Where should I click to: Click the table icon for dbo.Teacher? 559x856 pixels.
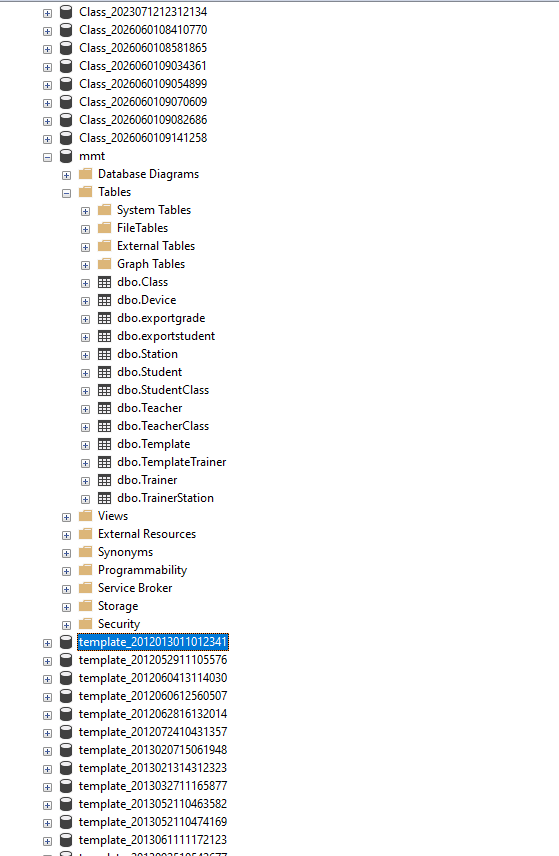click(104, 408)
